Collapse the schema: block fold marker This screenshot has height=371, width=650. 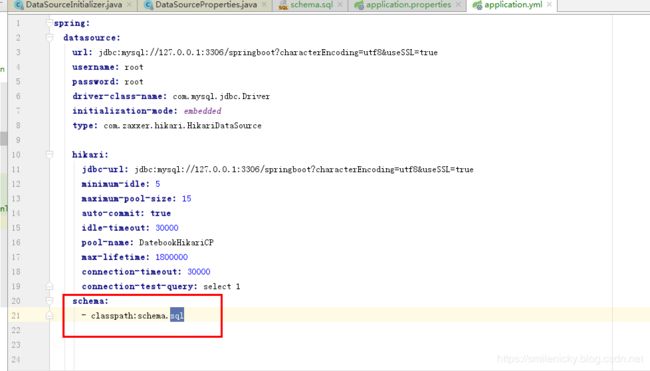tap(49, 301)
